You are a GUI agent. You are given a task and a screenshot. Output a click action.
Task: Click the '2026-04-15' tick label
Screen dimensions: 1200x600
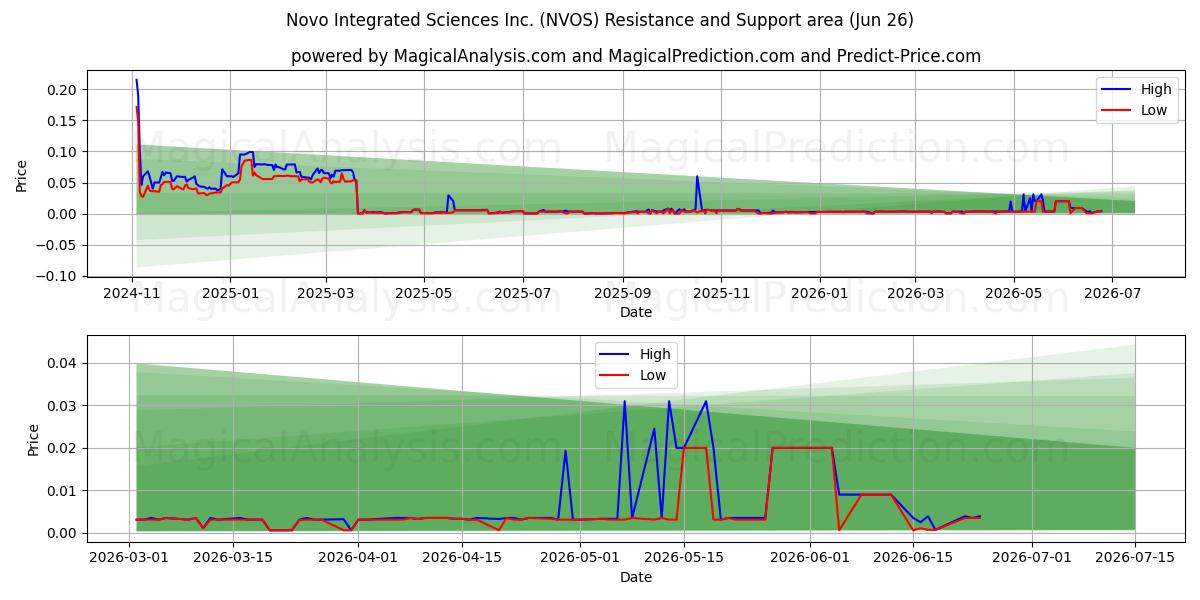point(462,558)
